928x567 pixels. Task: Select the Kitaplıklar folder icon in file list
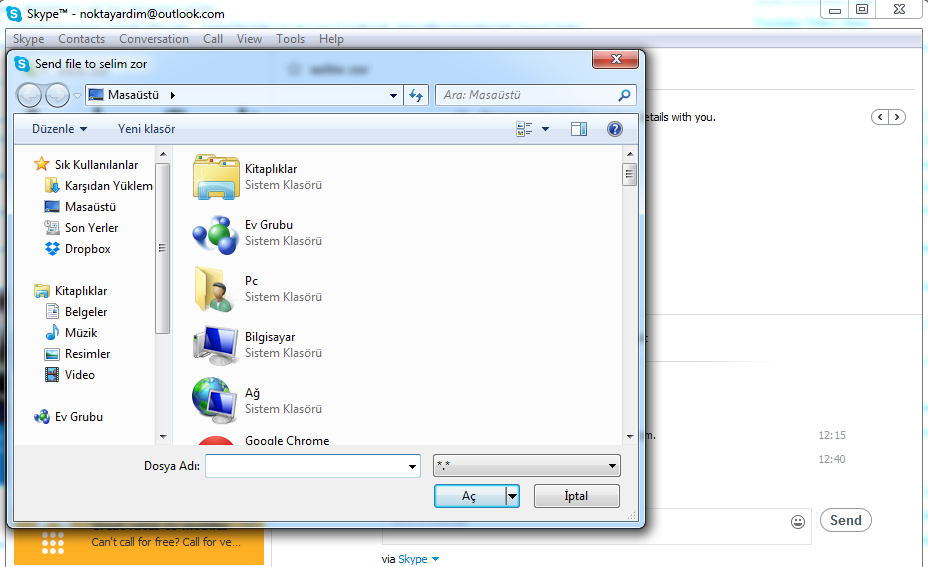coord(215,176)
